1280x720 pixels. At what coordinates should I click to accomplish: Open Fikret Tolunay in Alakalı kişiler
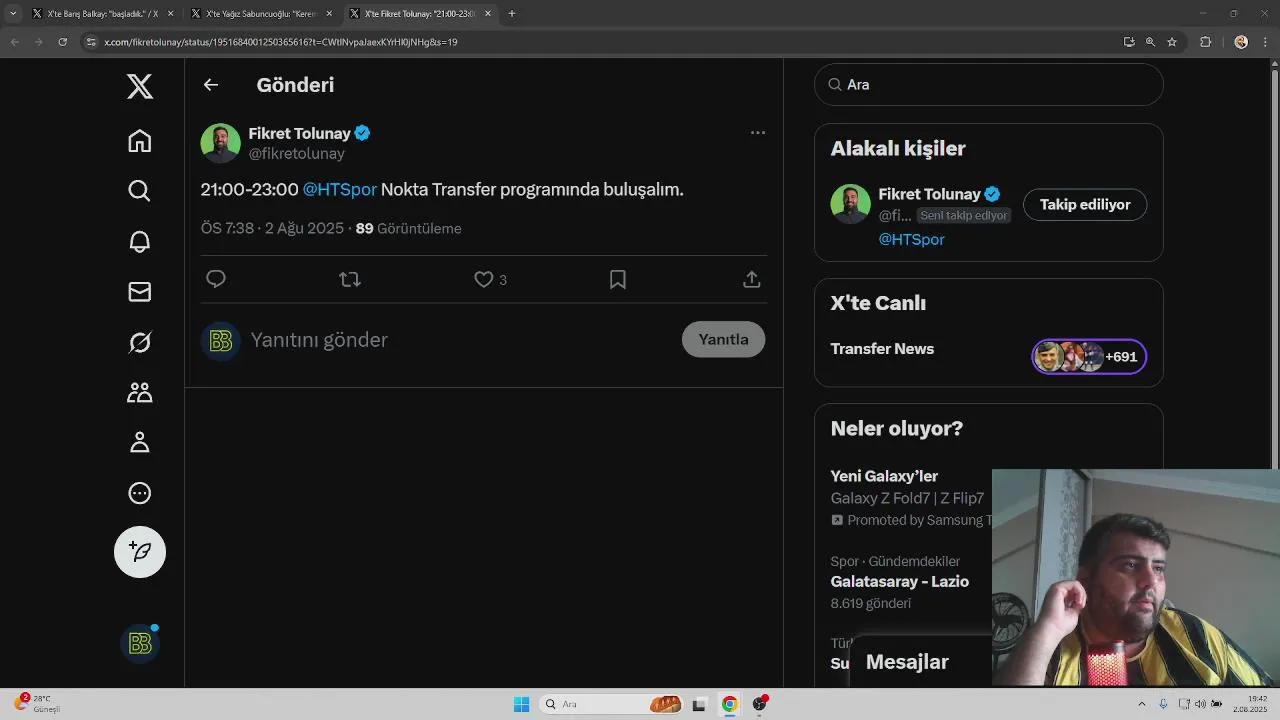[x=929, y=194]
